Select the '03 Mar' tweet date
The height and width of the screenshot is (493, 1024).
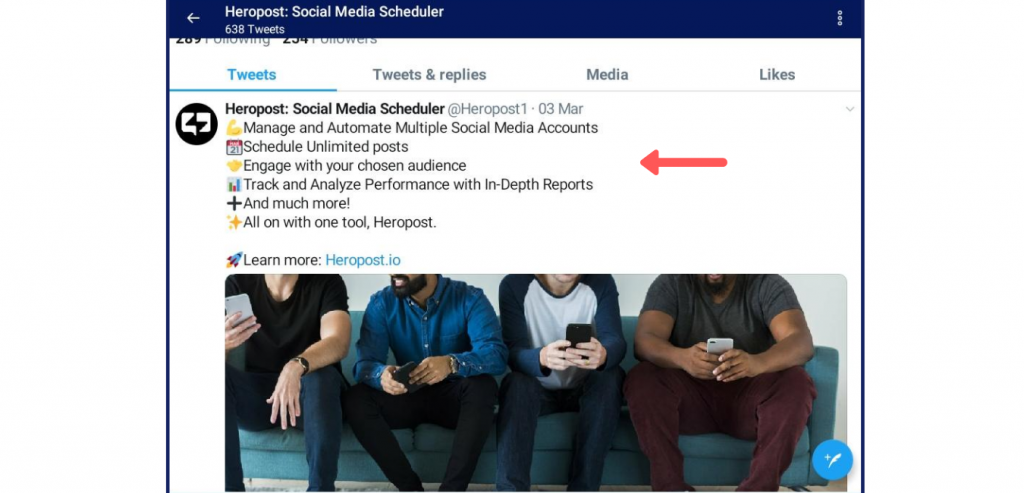(x=560, y=109)
